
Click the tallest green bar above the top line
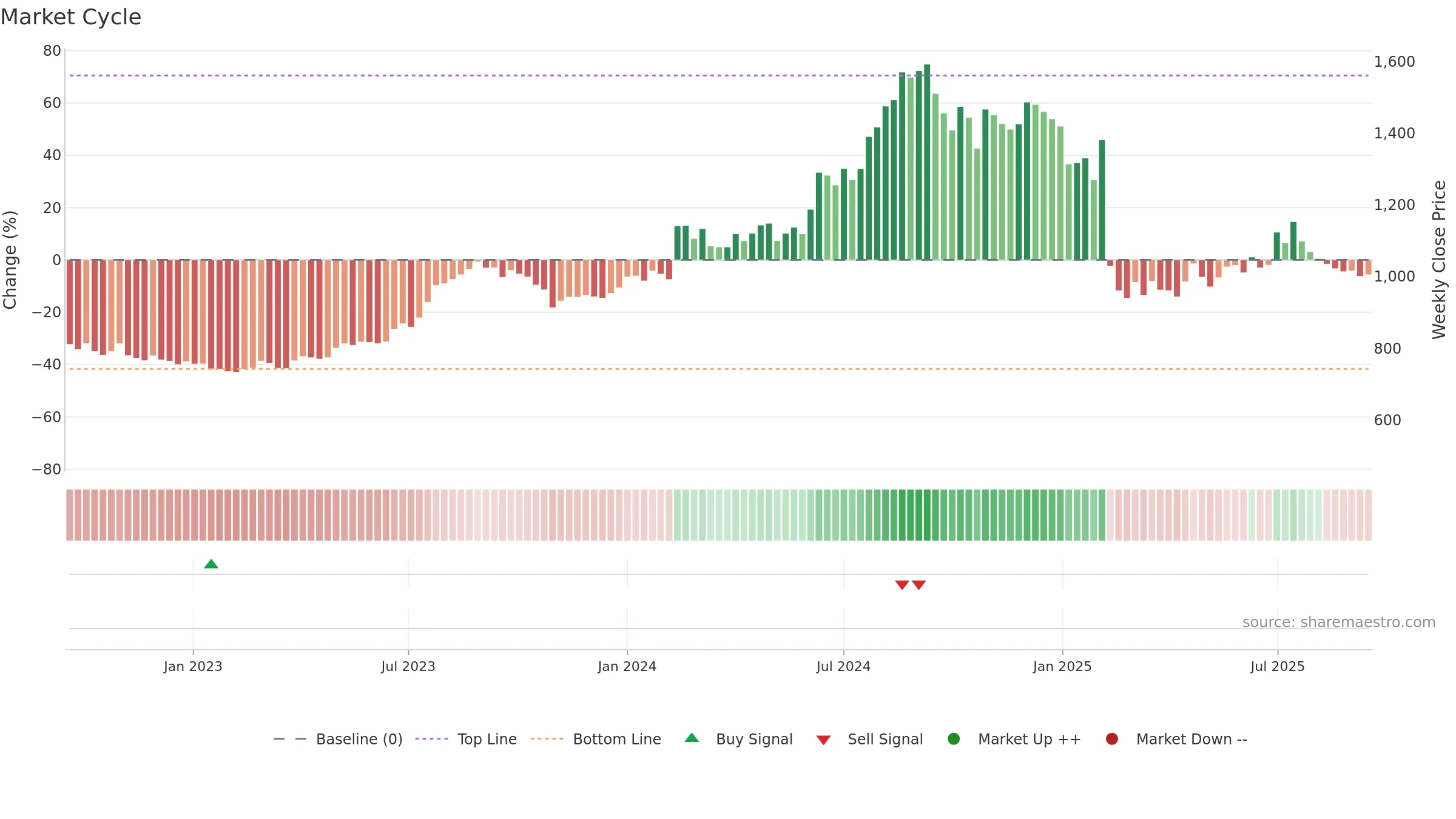tap(927, 162)
